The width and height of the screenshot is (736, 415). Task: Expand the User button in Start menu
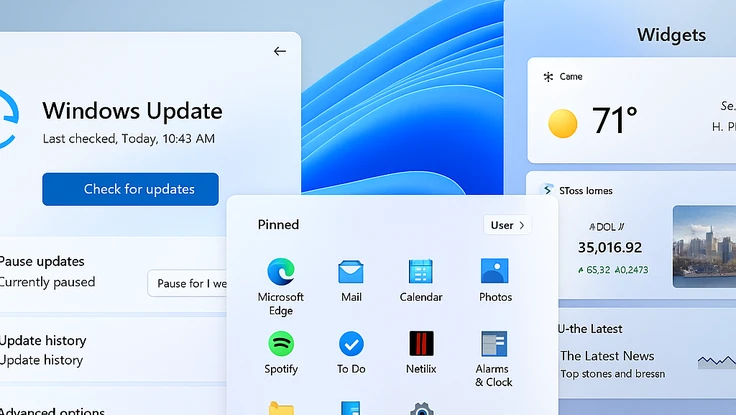pos(507,225)
